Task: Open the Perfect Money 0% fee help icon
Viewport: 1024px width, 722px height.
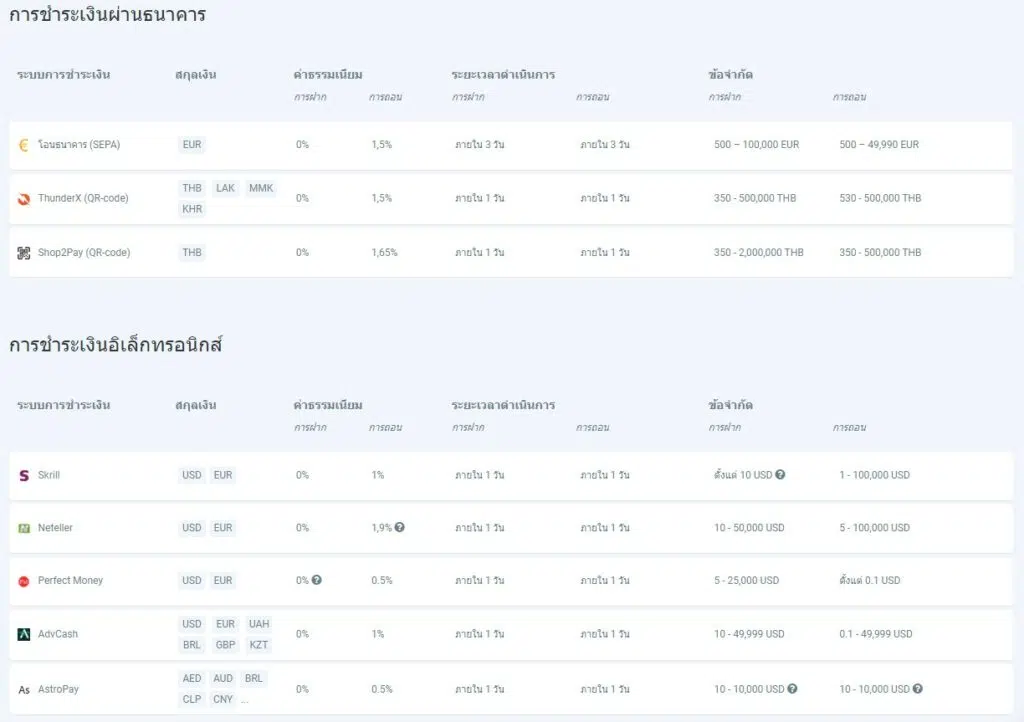Action: tap(317, 580)
